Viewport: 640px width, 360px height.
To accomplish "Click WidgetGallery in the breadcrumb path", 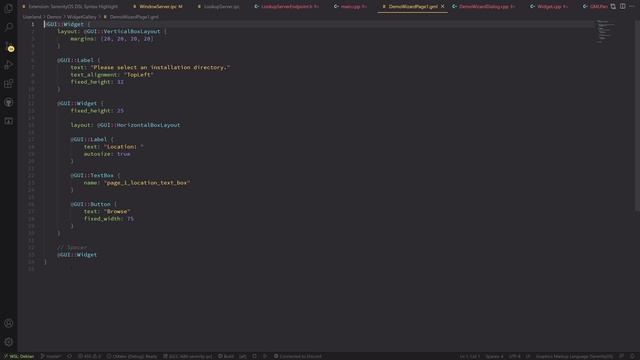I will click(82, 17).
